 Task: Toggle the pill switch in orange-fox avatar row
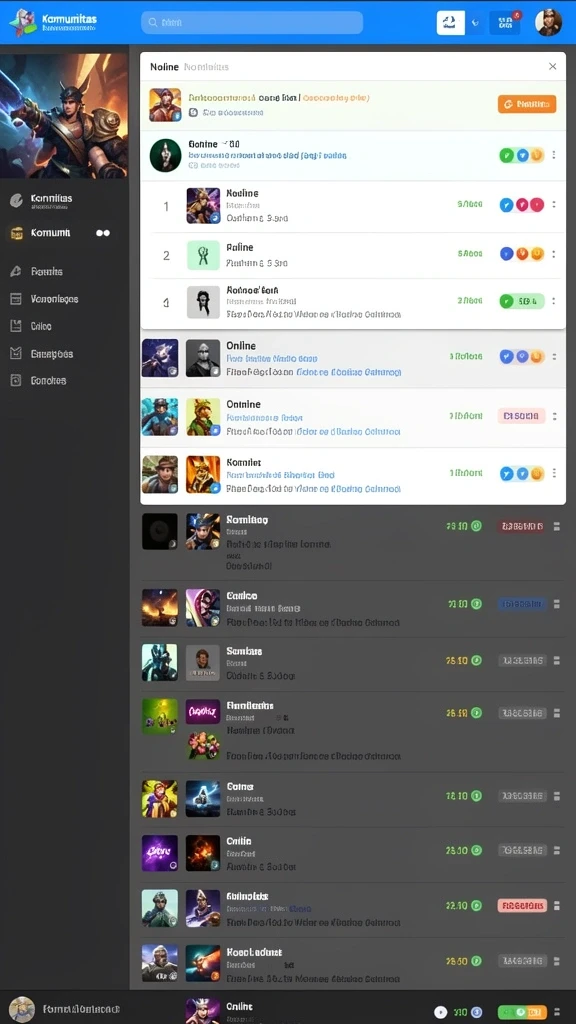(x=522, y=474)
